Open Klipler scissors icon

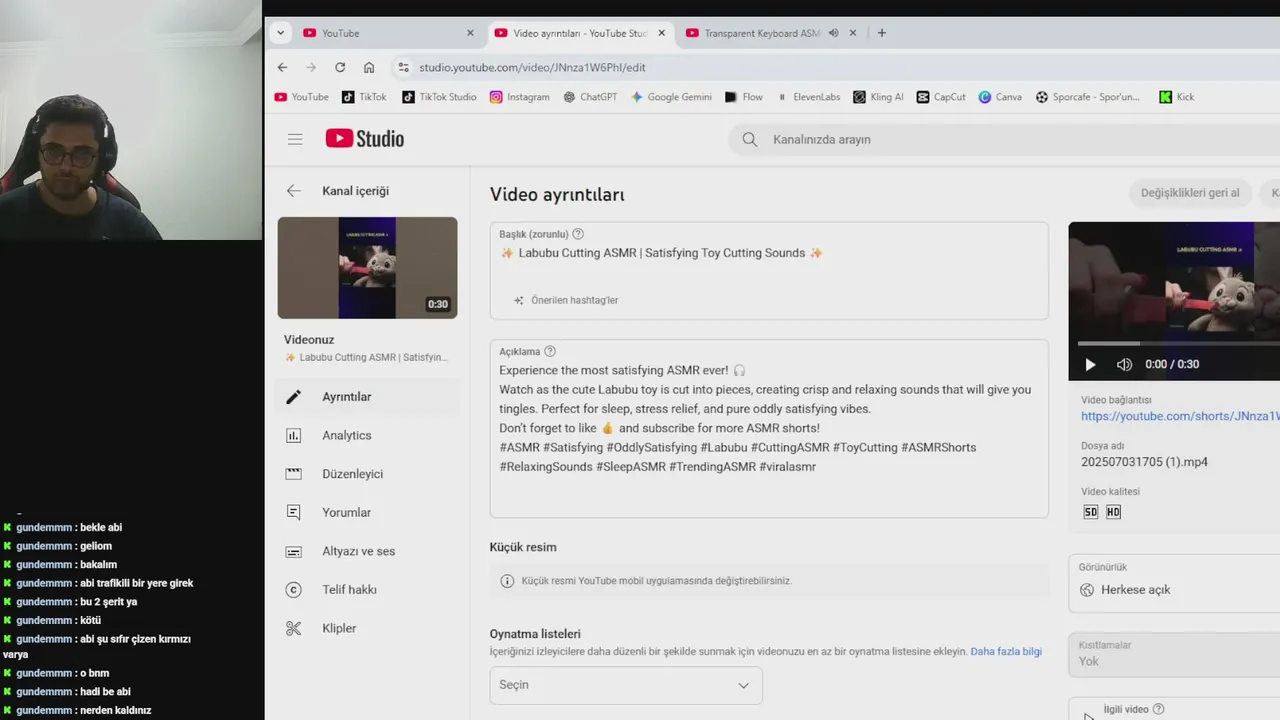tap(293, 628)
